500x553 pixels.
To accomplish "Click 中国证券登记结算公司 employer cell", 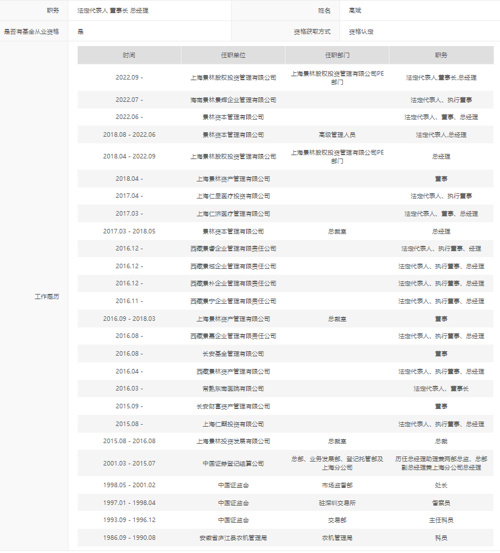I will (x=233, y=463).
